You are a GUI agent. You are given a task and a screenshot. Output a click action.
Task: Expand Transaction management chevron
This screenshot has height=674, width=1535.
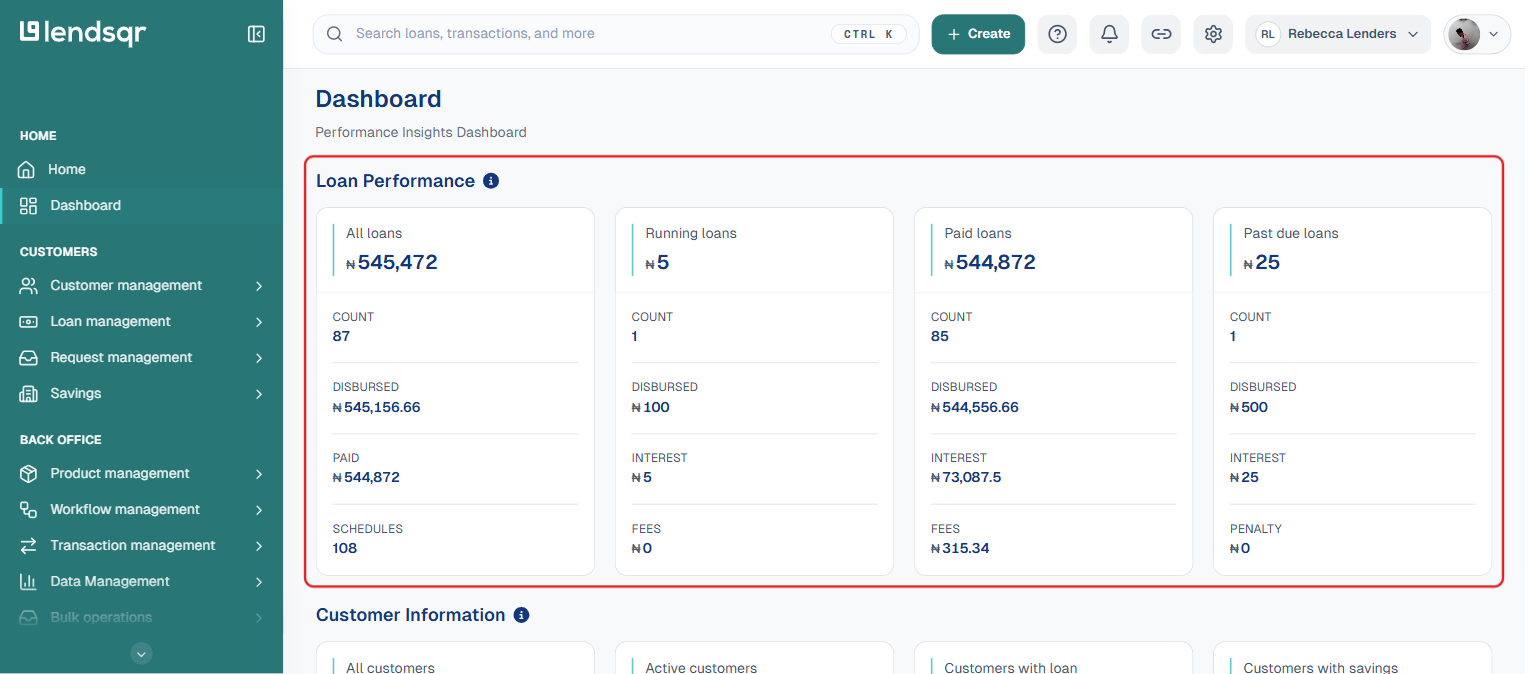[259, 546]
